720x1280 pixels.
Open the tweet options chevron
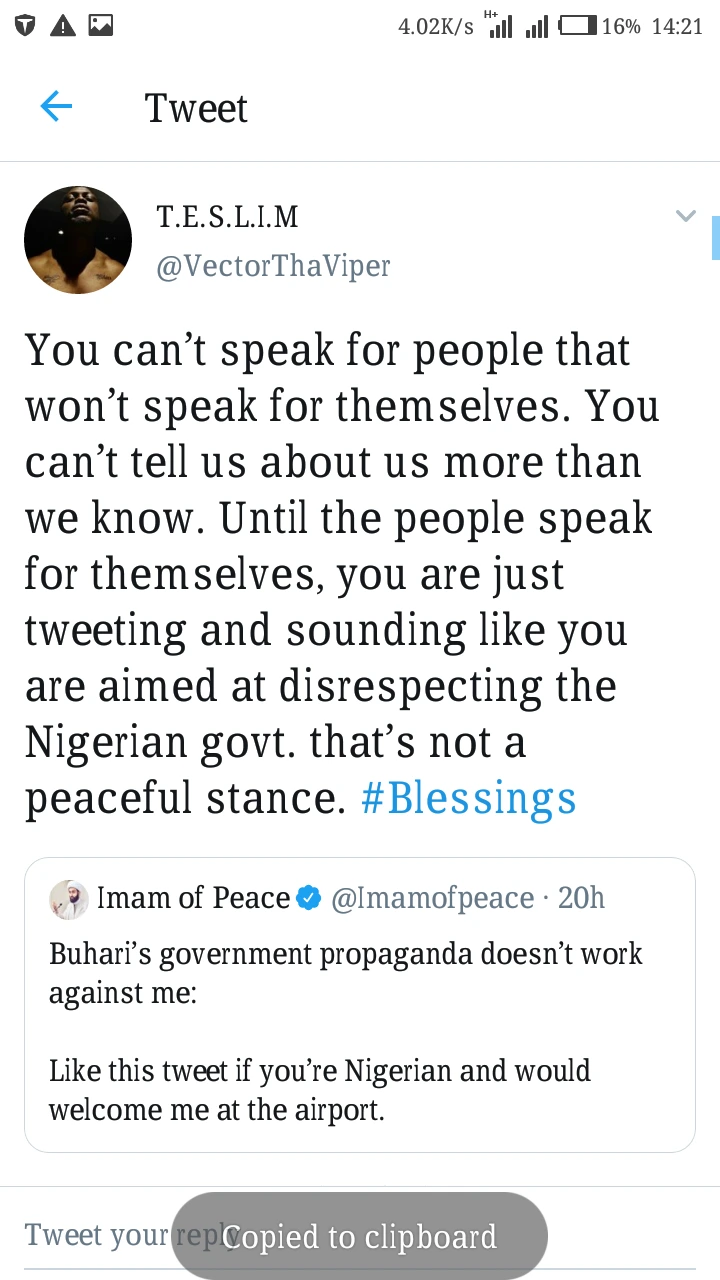click(x=685, y=216)
